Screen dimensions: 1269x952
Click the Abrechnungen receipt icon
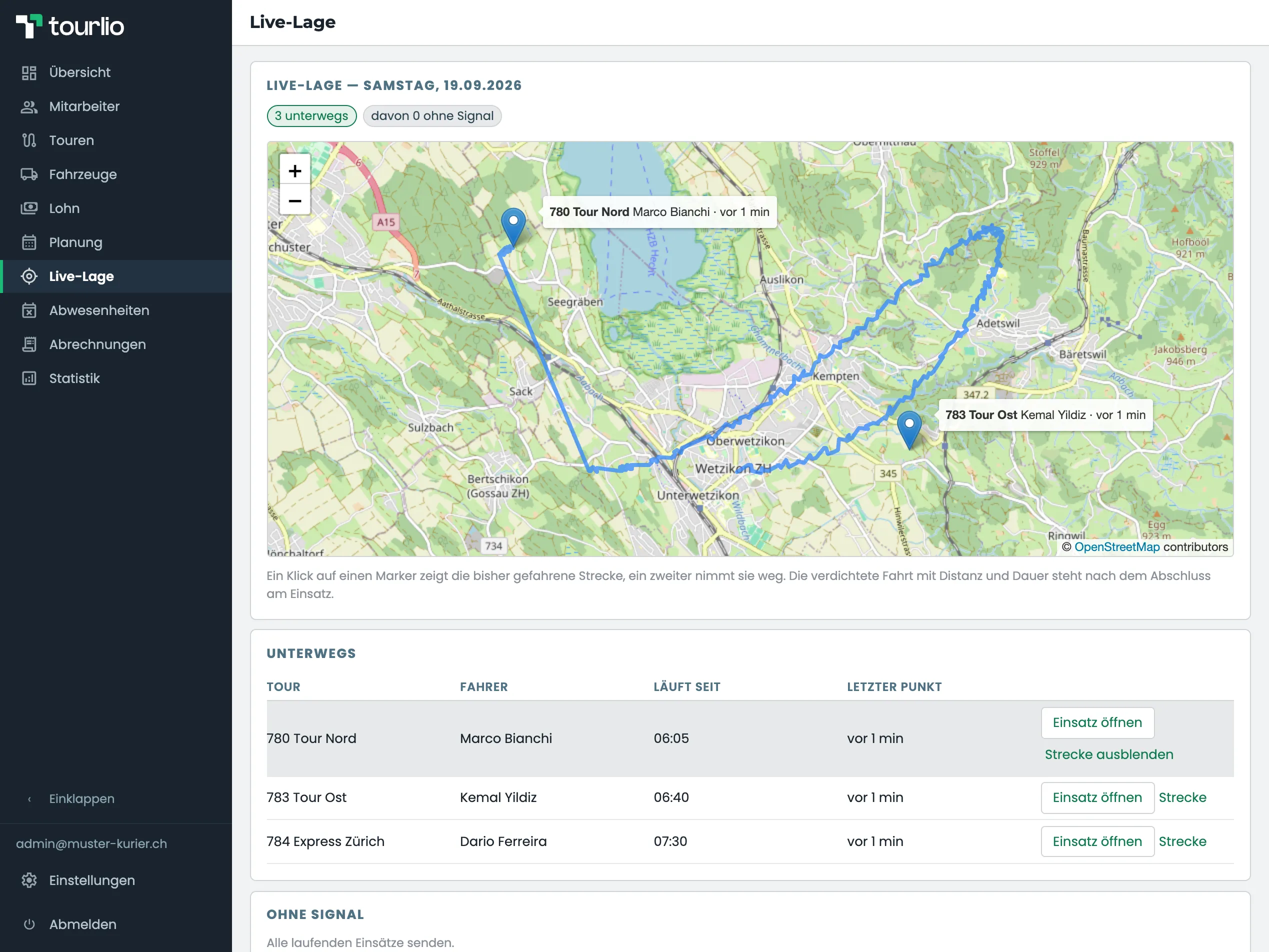click(29, 344)
